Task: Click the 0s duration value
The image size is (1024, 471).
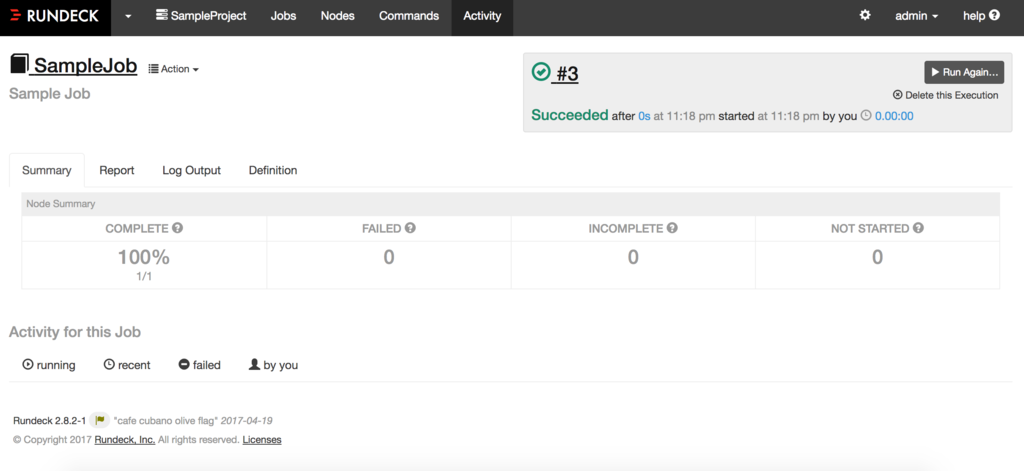Action: pyautogui.click(x=644, y=116)
